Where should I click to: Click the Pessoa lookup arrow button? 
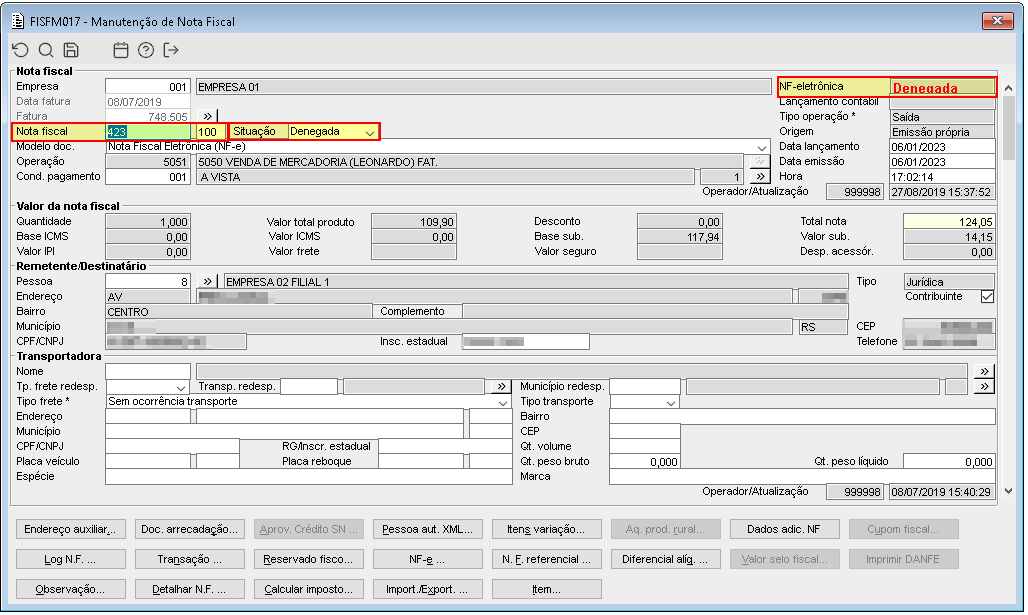pos(207,281)
